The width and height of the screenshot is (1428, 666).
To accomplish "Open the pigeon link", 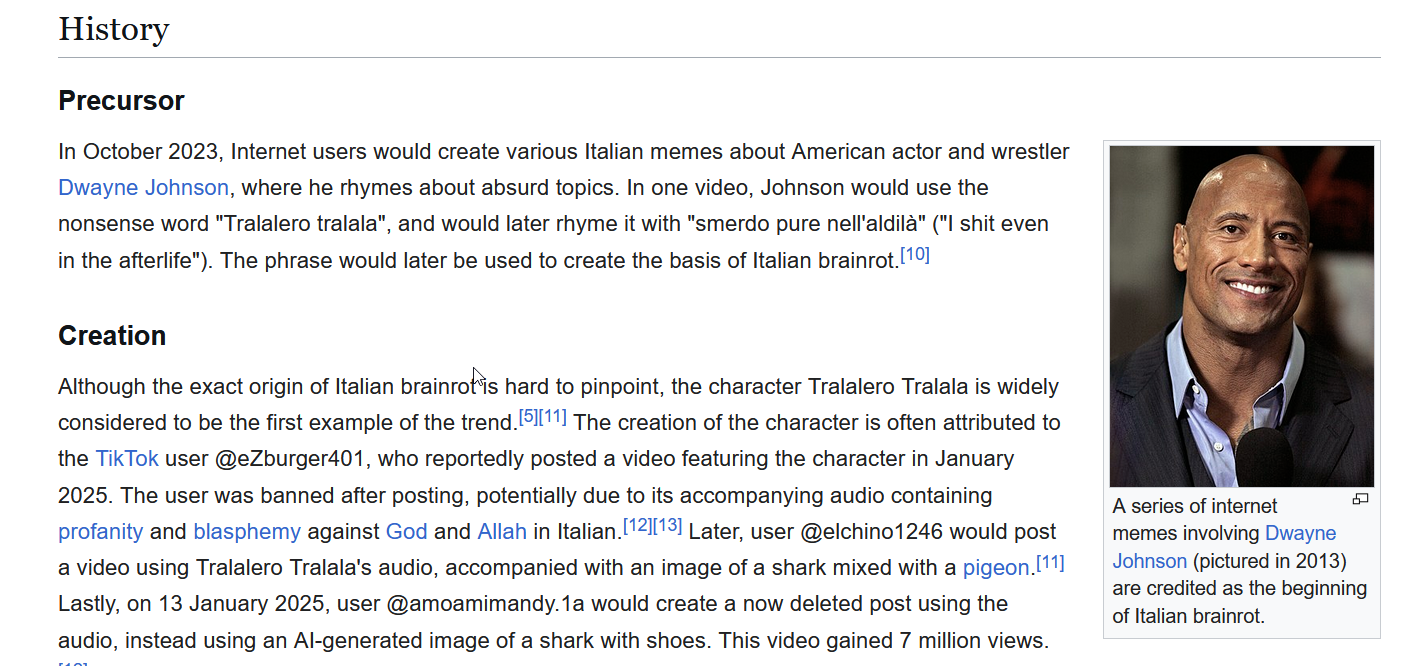I will pyautogui.click(x=995, y=569).
